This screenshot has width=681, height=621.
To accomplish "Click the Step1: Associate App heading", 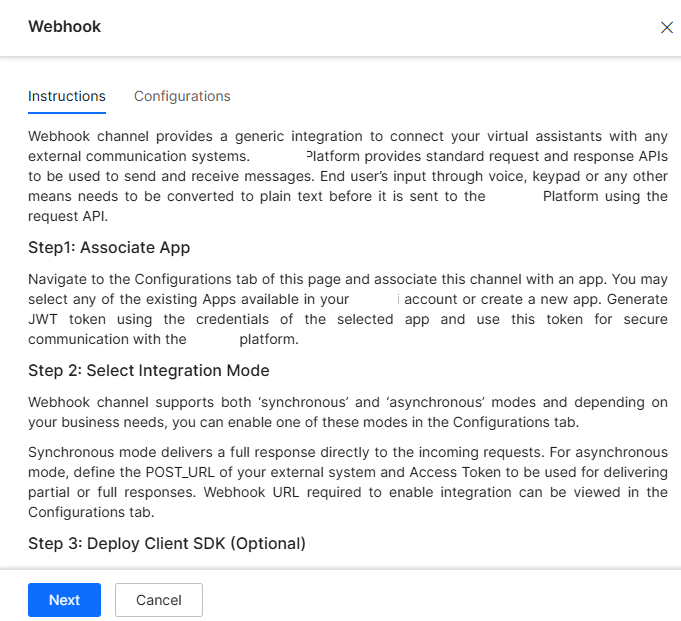I will pos(109,247).
